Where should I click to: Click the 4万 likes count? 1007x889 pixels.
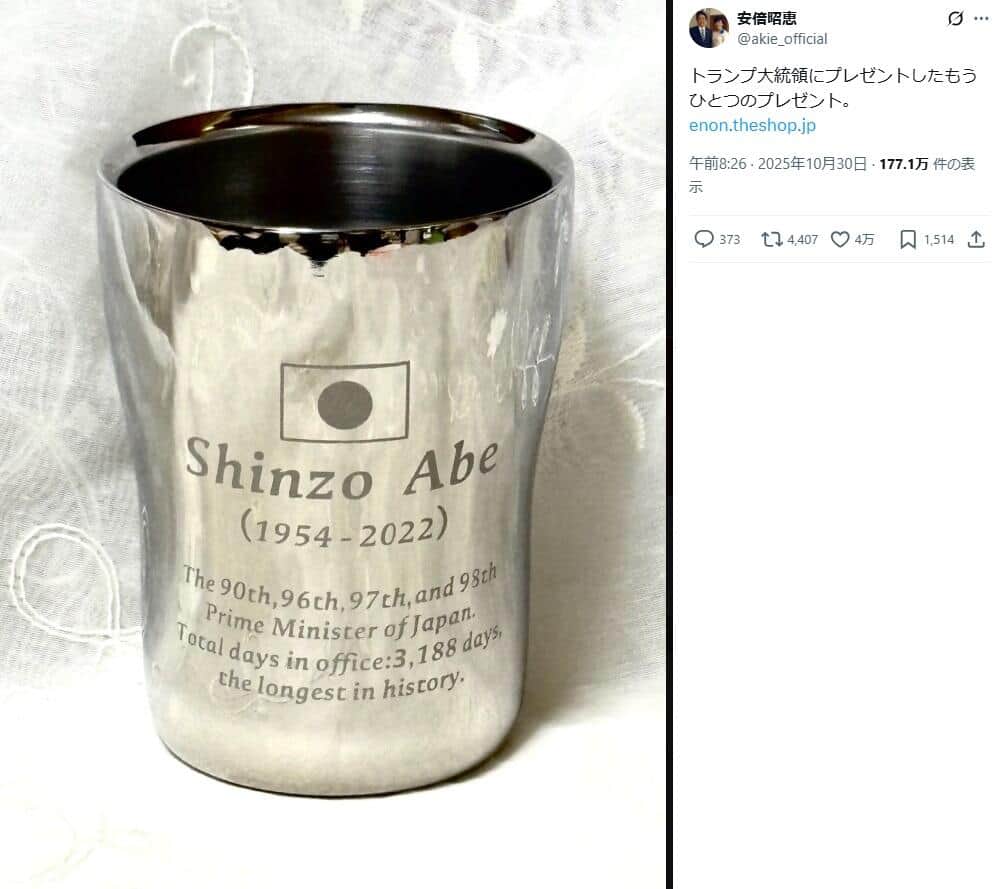pyautogui.click(x=864, y=240)
